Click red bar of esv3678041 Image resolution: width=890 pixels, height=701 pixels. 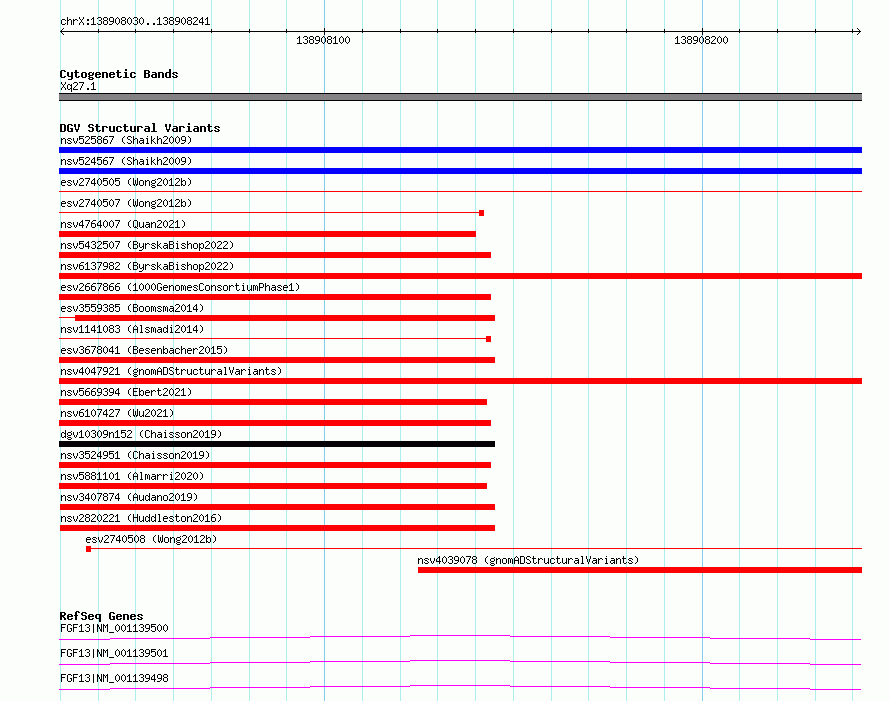(x=277, y=360)
